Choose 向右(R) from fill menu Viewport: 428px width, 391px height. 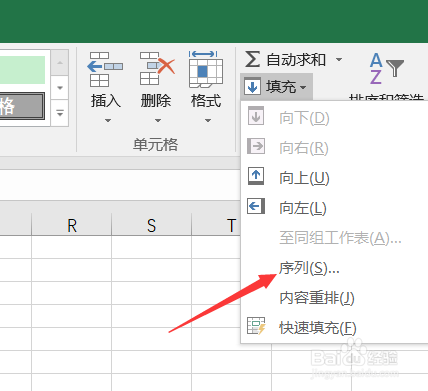(x=334, y=148)
